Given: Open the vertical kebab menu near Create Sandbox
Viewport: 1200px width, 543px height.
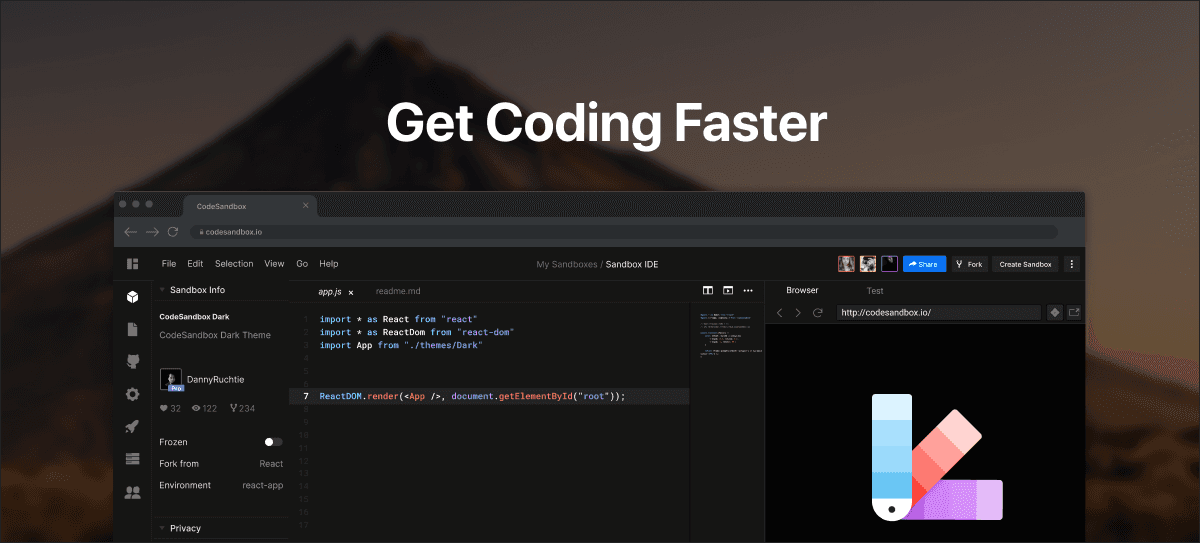Looking at the screenshot, I should 1072,264.
